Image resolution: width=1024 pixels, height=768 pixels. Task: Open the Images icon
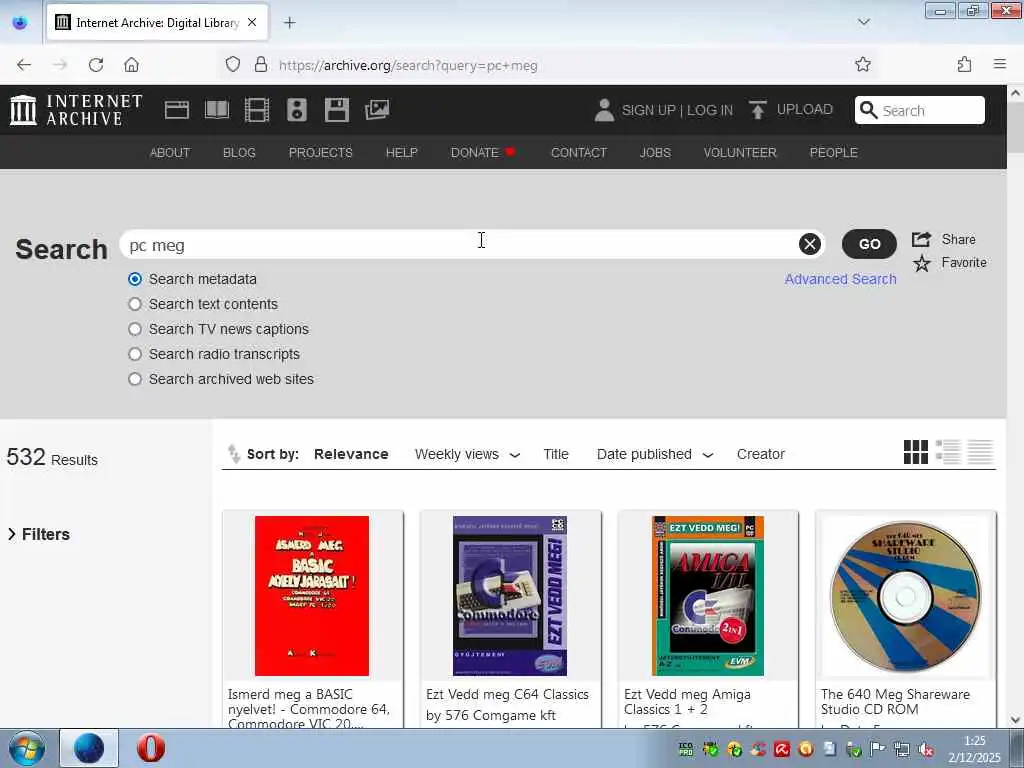pyautogui.click(x=377, y=110)
